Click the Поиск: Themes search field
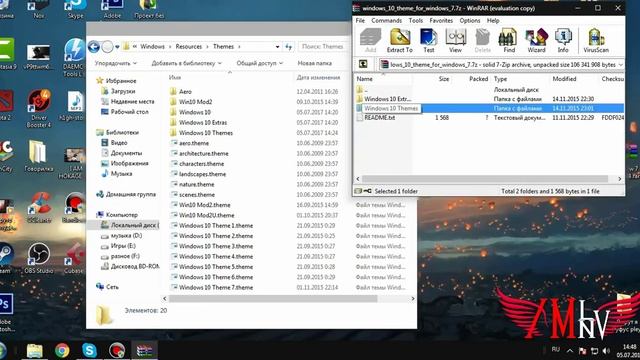The image size is (640, 360). point(323,47)
